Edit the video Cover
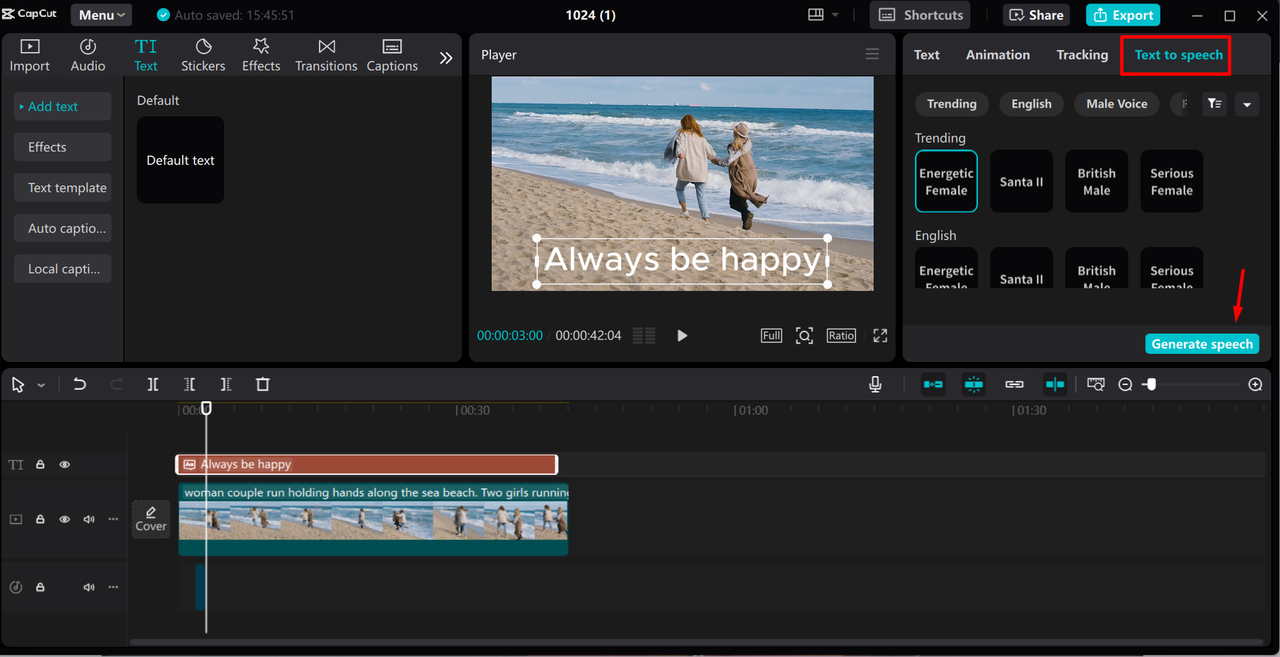This screenshot has width=1280, height=657. (151, 519)
